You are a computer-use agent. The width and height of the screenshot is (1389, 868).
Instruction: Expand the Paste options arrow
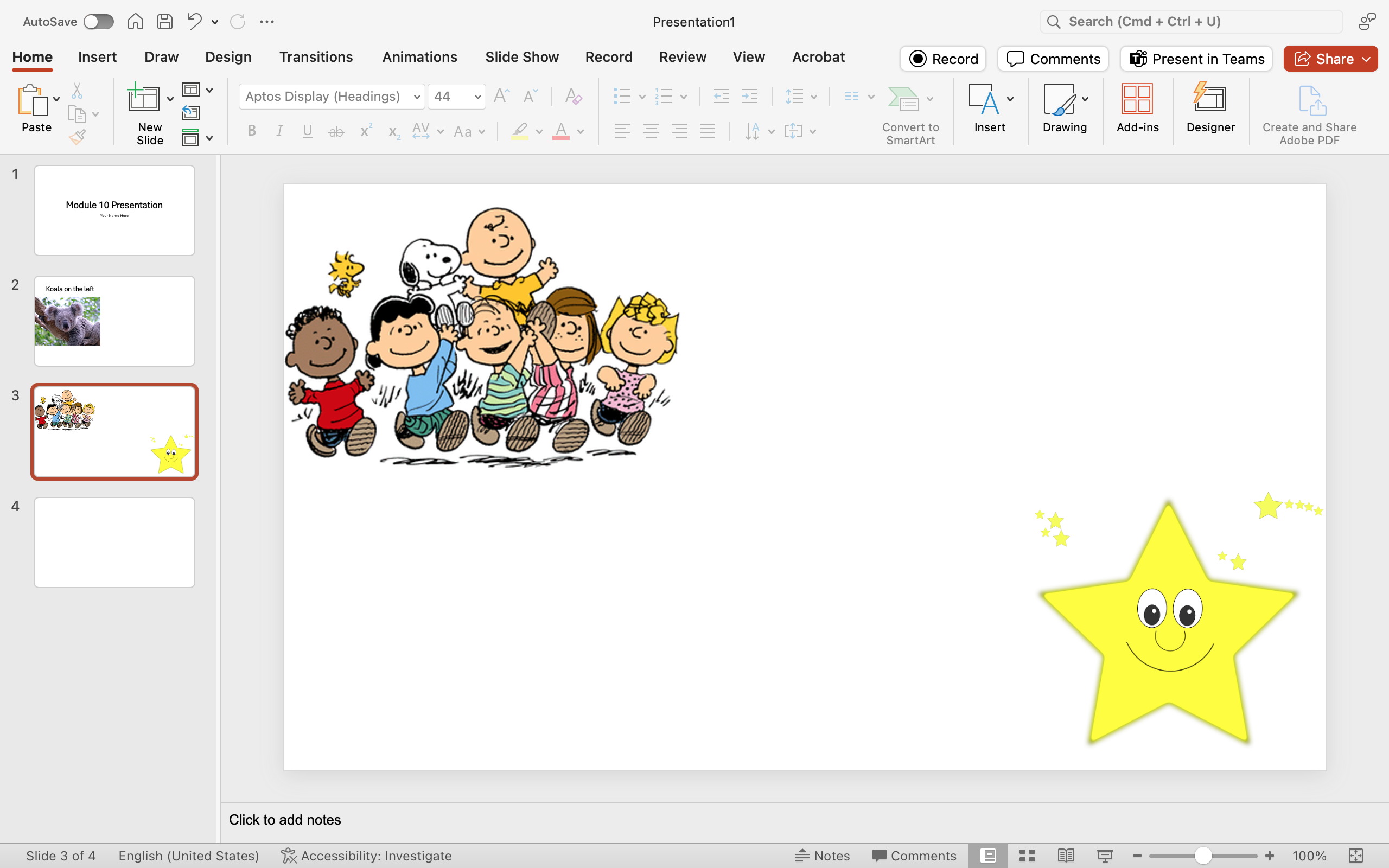tap(56, 99)
